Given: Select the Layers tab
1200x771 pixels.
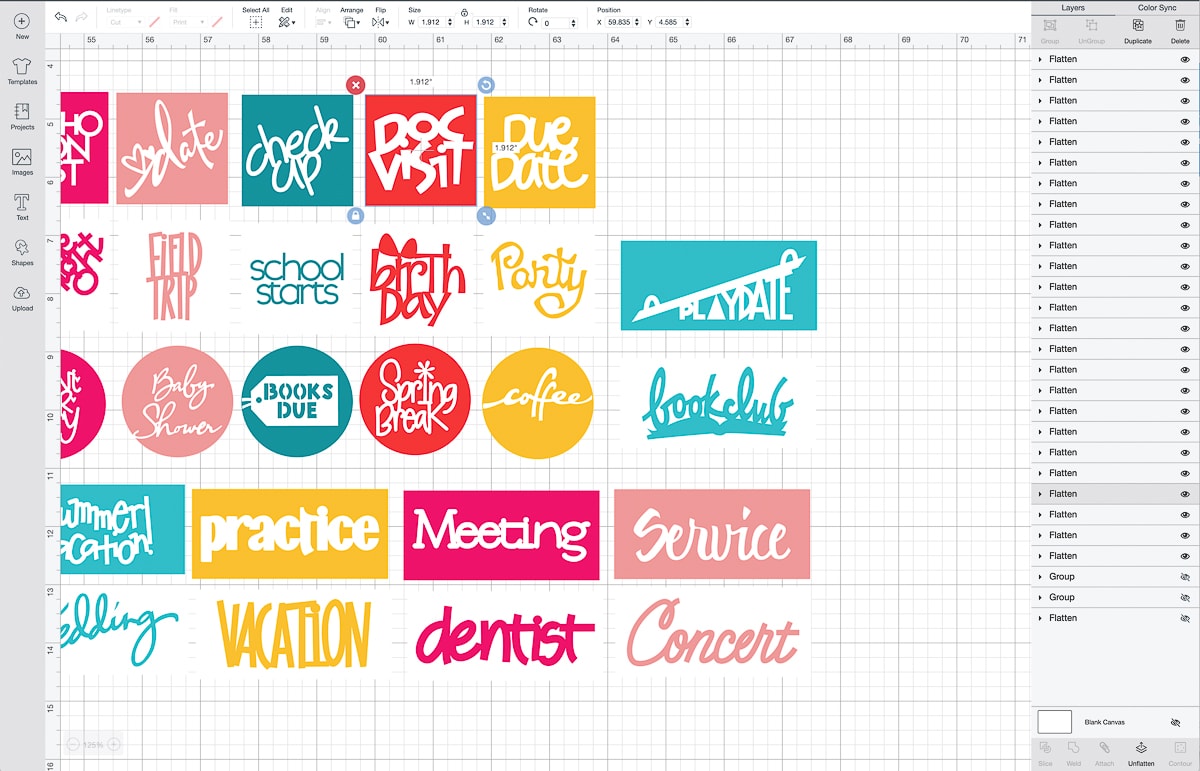Looking at the screenshot, I should [x=1072, y=7].
